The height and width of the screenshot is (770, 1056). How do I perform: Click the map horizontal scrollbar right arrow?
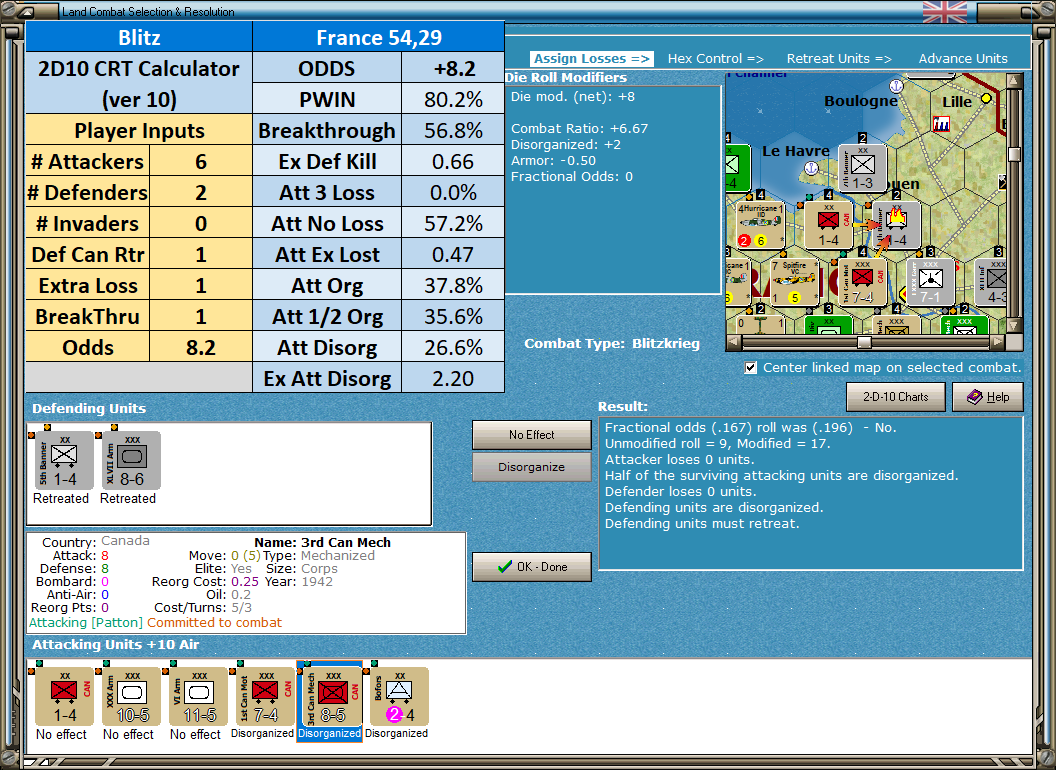997,342
